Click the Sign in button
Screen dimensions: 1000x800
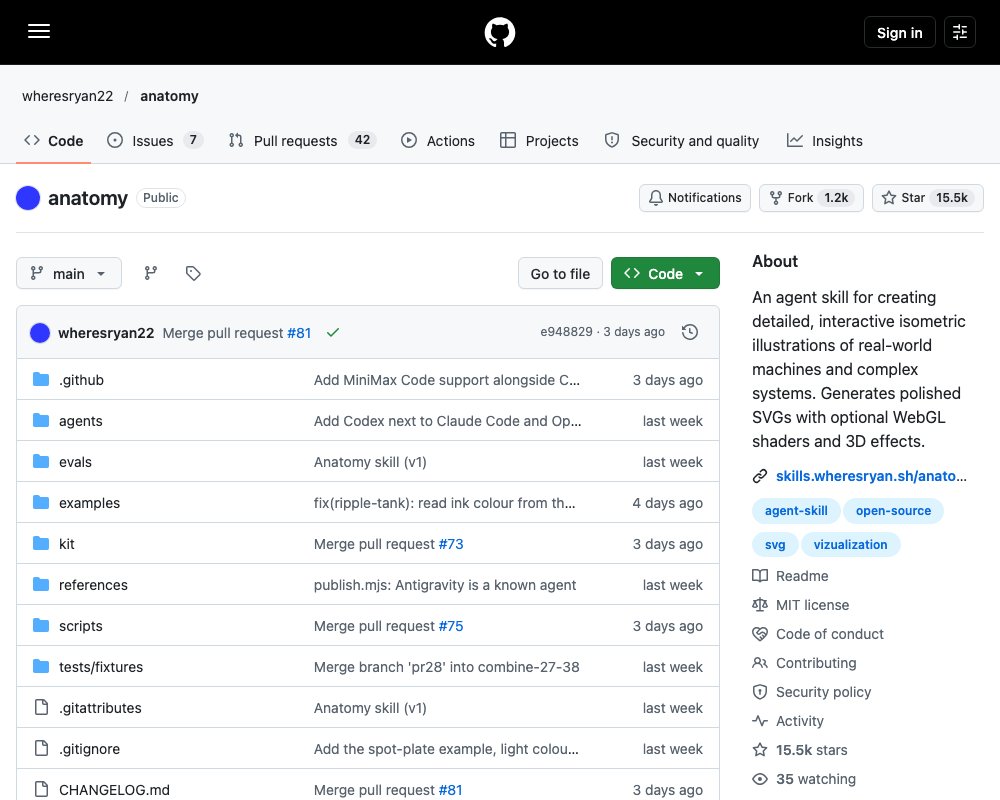point(899,32)
